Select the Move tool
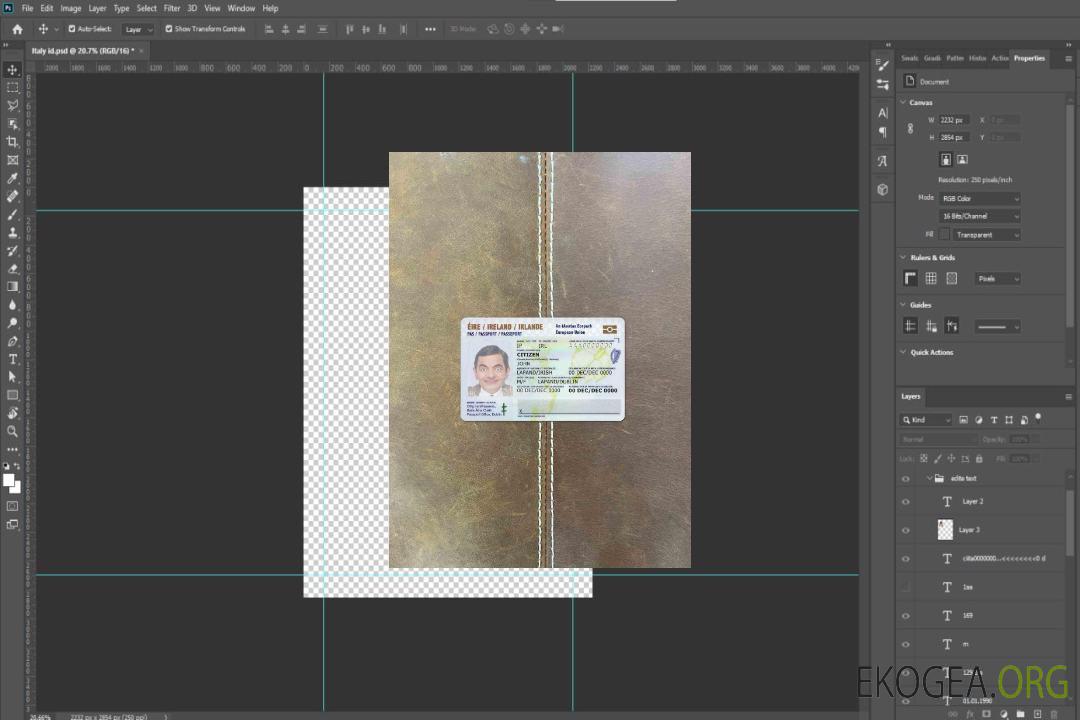This screenshot has width=1080, height=720. [12, 69]
